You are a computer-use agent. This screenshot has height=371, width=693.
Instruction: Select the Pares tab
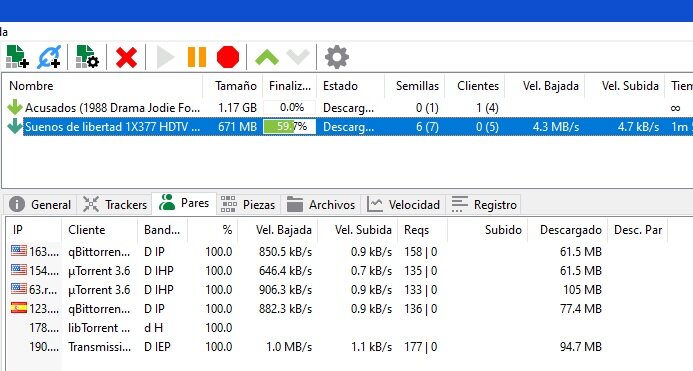pyautogui.click(x=184, y=203)
